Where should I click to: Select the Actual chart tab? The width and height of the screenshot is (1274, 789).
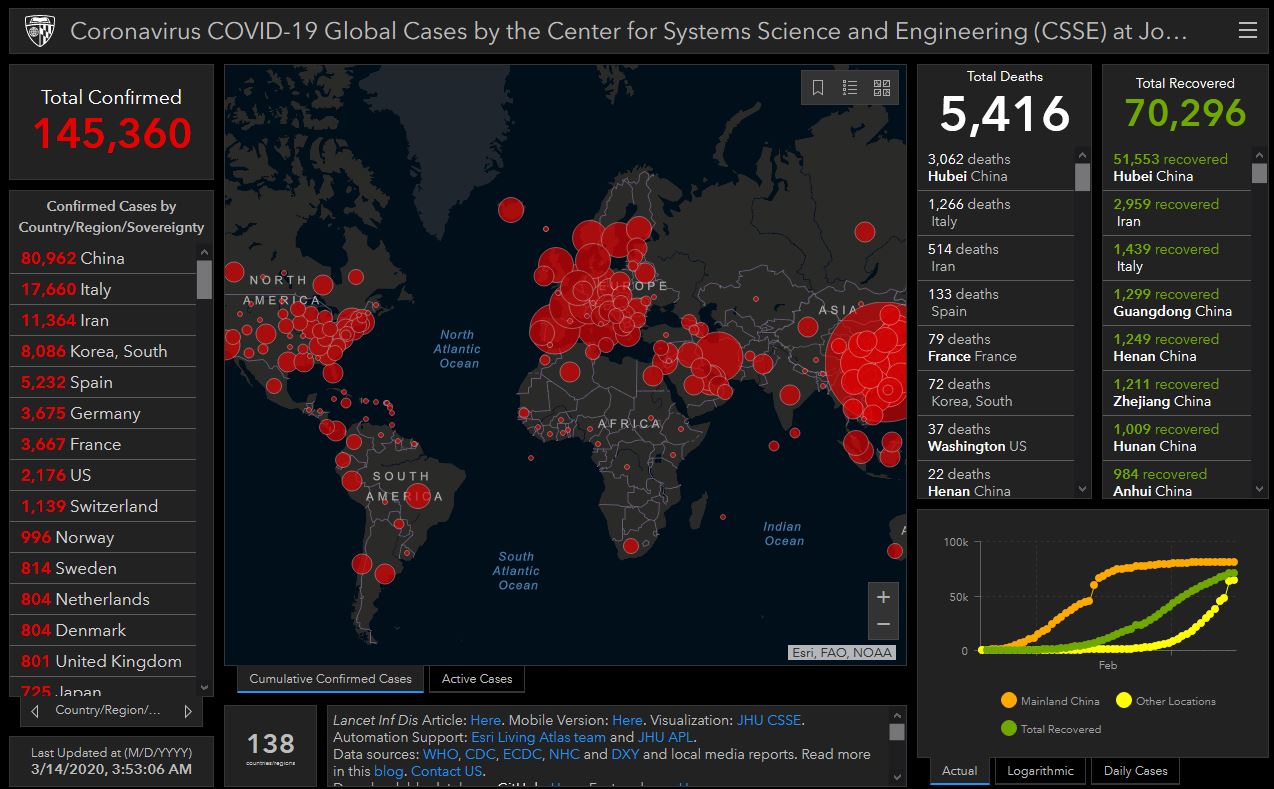point(960,771)
